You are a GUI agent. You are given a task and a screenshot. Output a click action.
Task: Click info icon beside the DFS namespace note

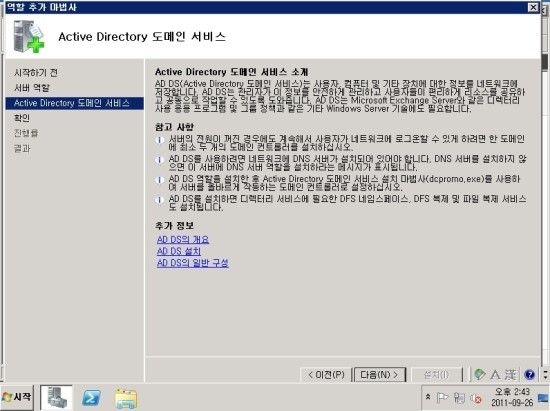click(160, 200)
